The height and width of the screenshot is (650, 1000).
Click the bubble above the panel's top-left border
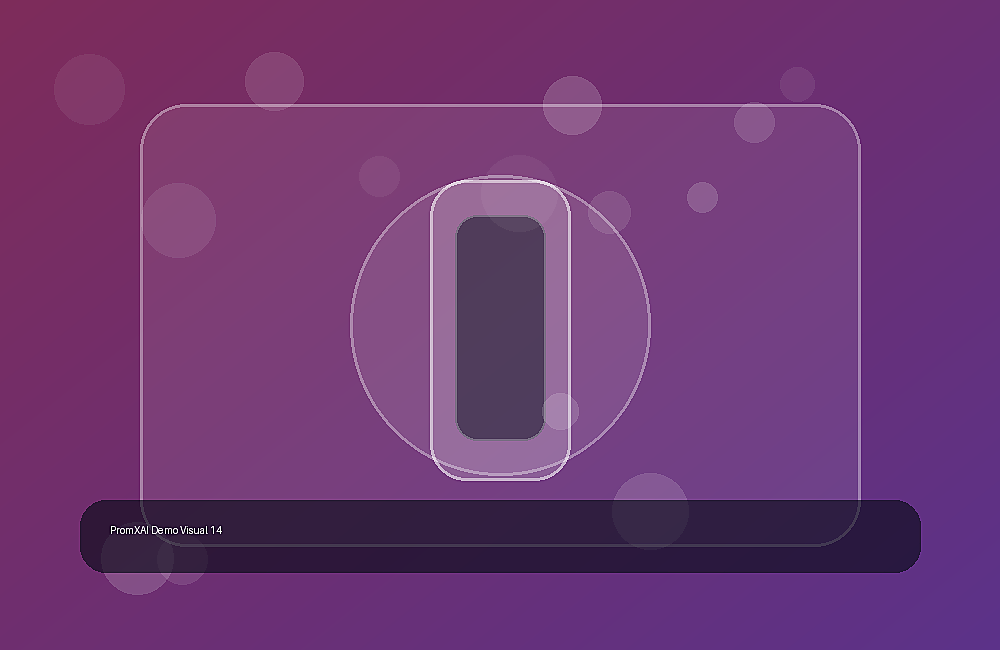click(274, 81)
